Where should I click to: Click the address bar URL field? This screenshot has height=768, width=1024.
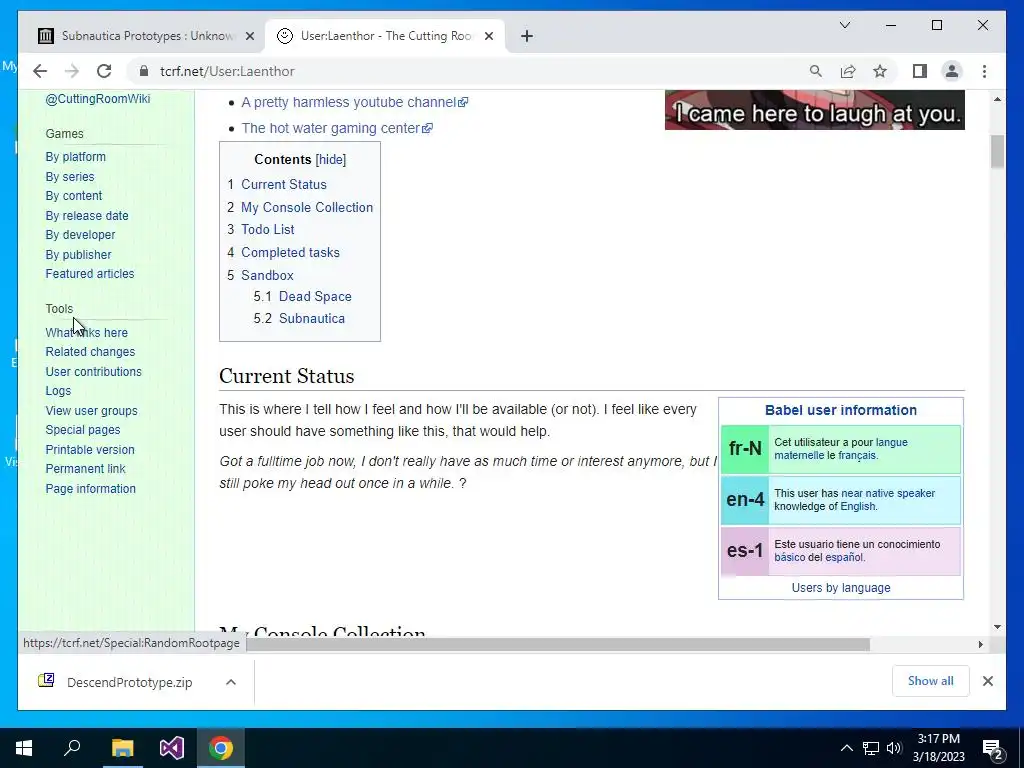click(470, 71)
